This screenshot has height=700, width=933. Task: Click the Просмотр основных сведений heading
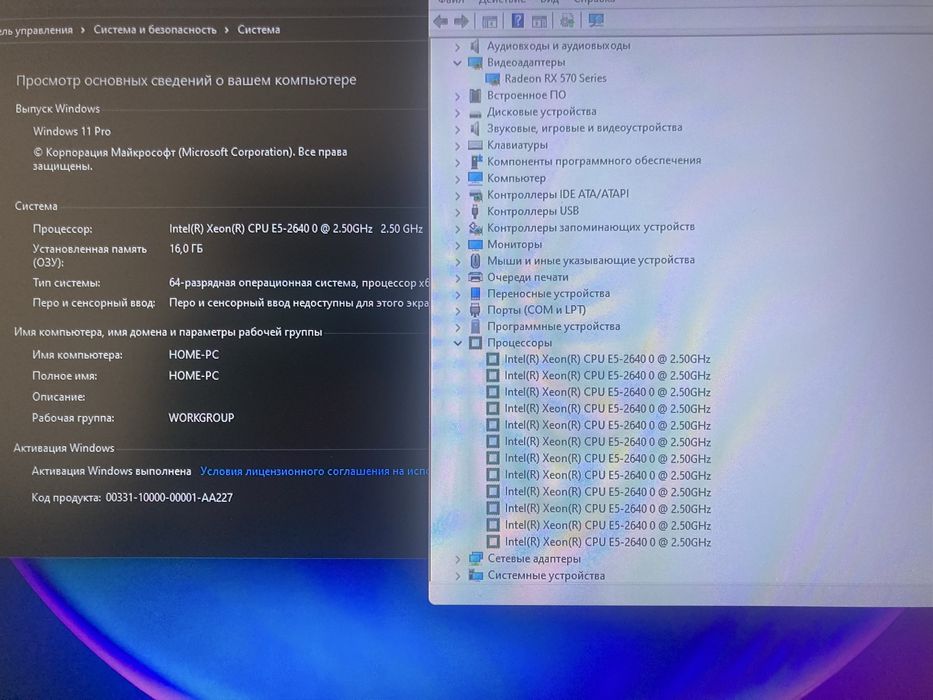pyautogui.click(x=186, y=80)
